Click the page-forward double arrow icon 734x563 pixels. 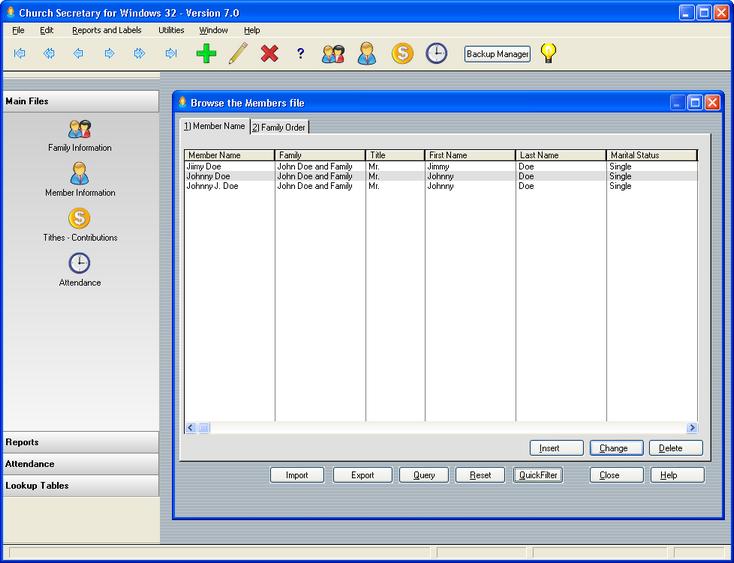(x=139, y=53)
